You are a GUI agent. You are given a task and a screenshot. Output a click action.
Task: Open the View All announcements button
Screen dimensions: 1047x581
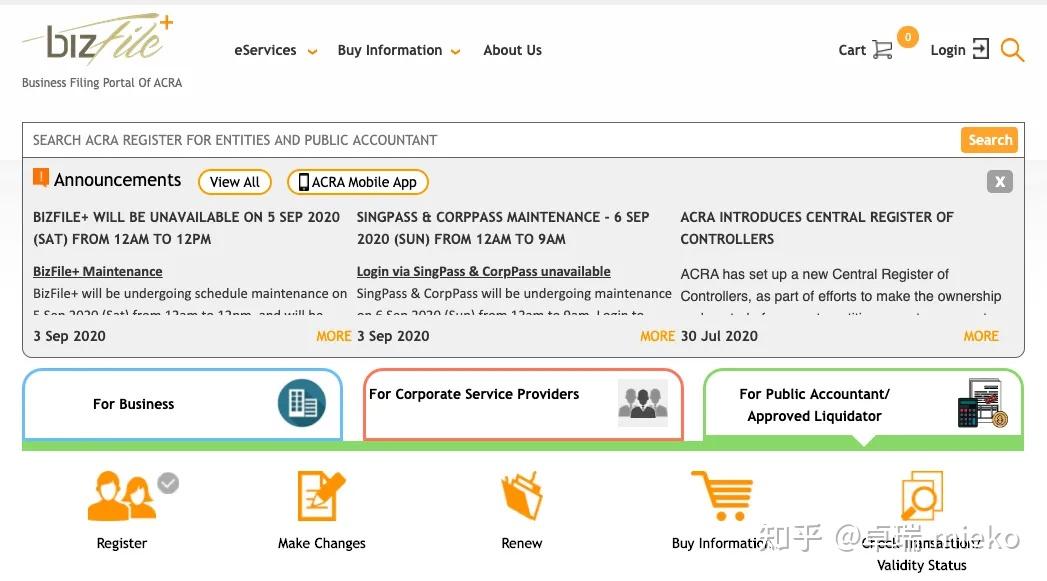(234, 182)
